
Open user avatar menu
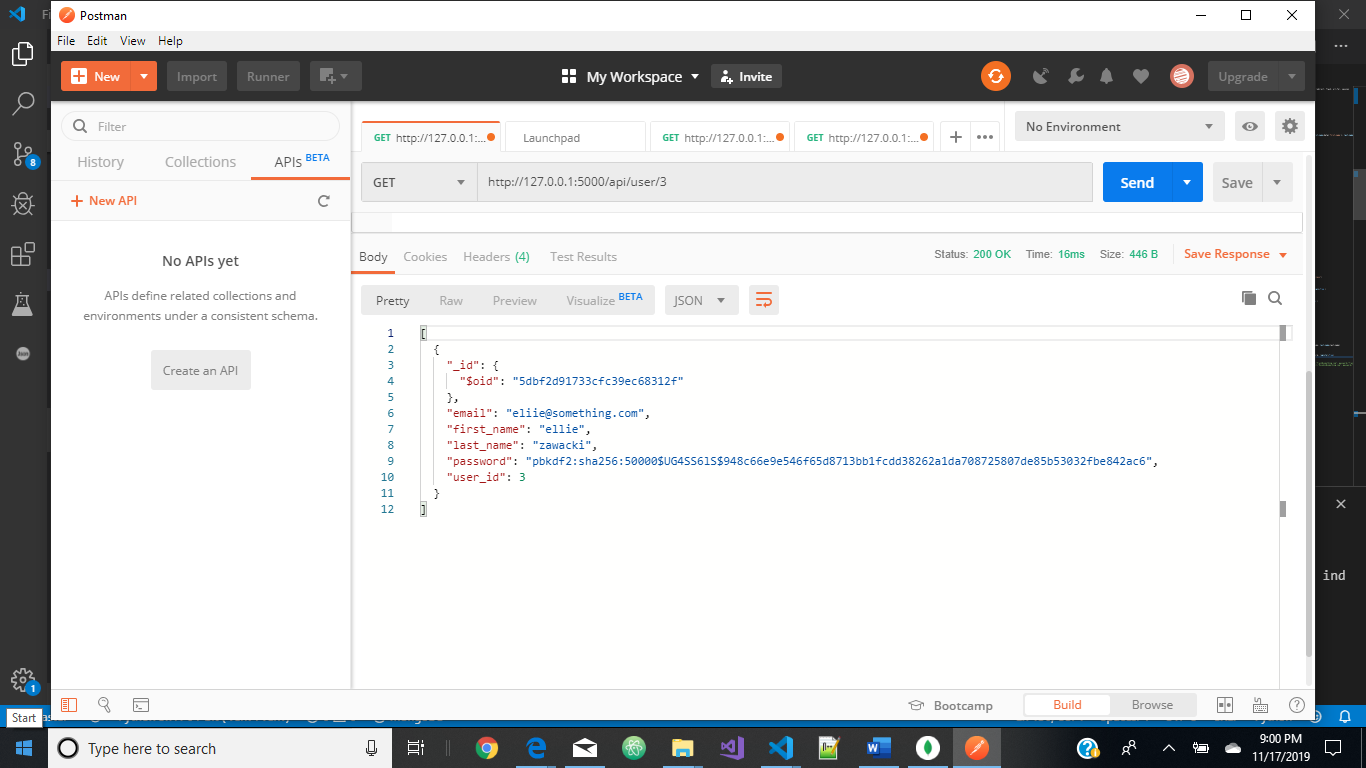click(x=1182, y=76)
